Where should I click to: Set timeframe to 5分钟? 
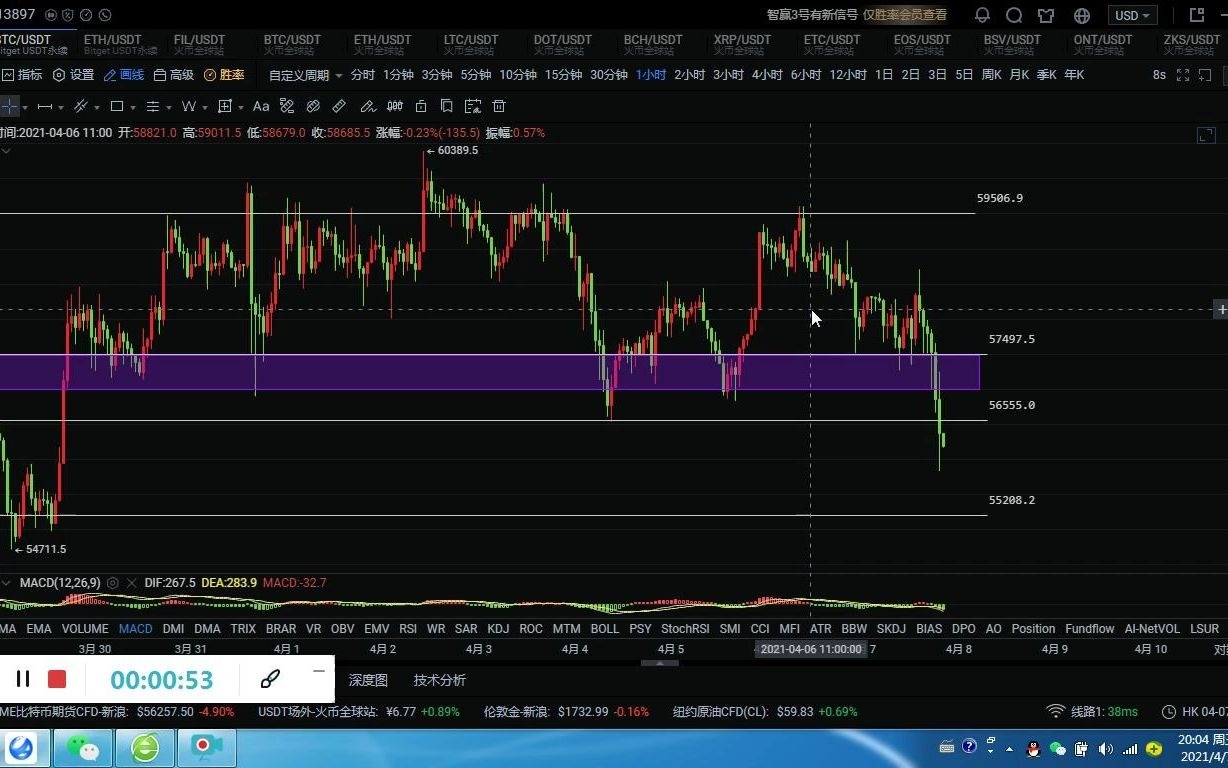pos(476,75)
